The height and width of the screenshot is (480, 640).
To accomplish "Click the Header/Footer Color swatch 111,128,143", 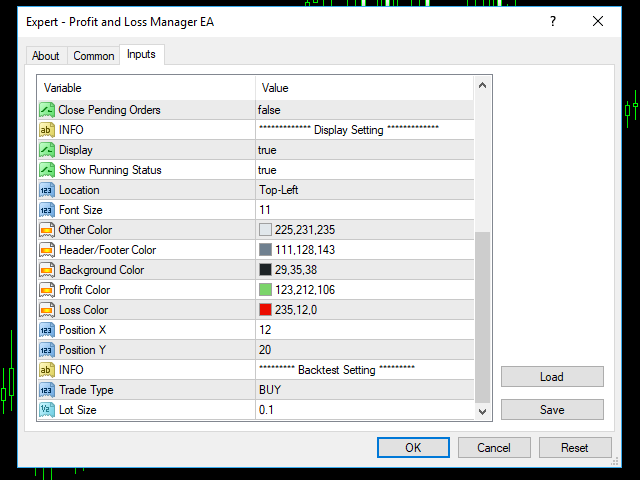I will tap(265, 250).
